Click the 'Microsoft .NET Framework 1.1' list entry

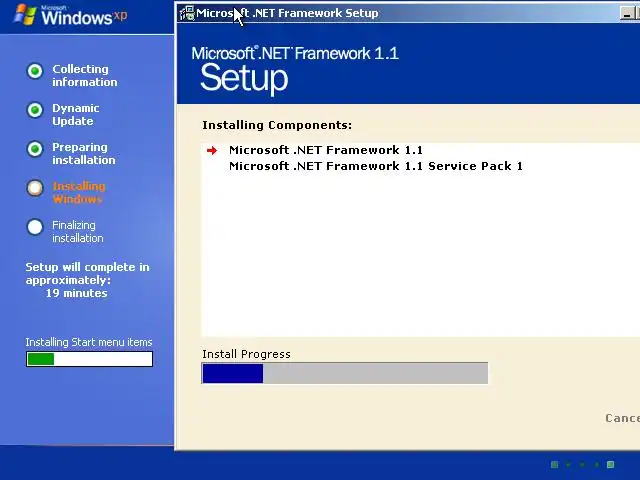point(326,150)
